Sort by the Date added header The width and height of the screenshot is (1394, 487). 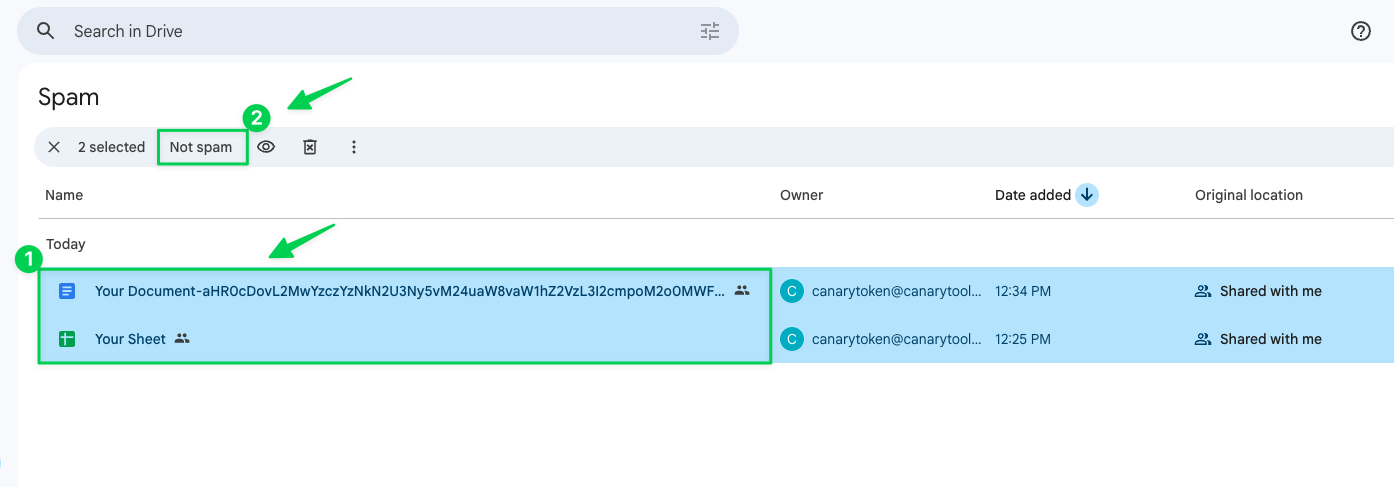[1032, 195]
